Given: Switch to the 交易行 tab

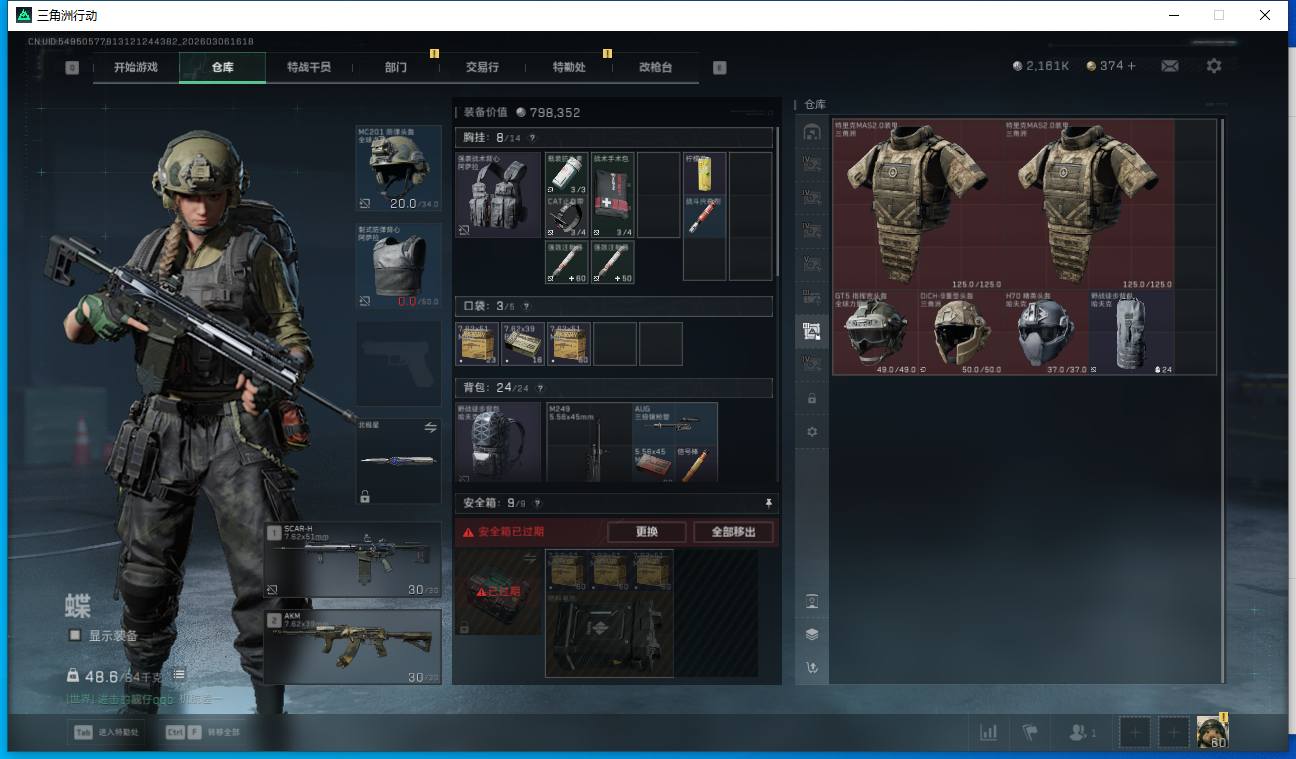Looking at the screenshot, I should click(482, 67).
